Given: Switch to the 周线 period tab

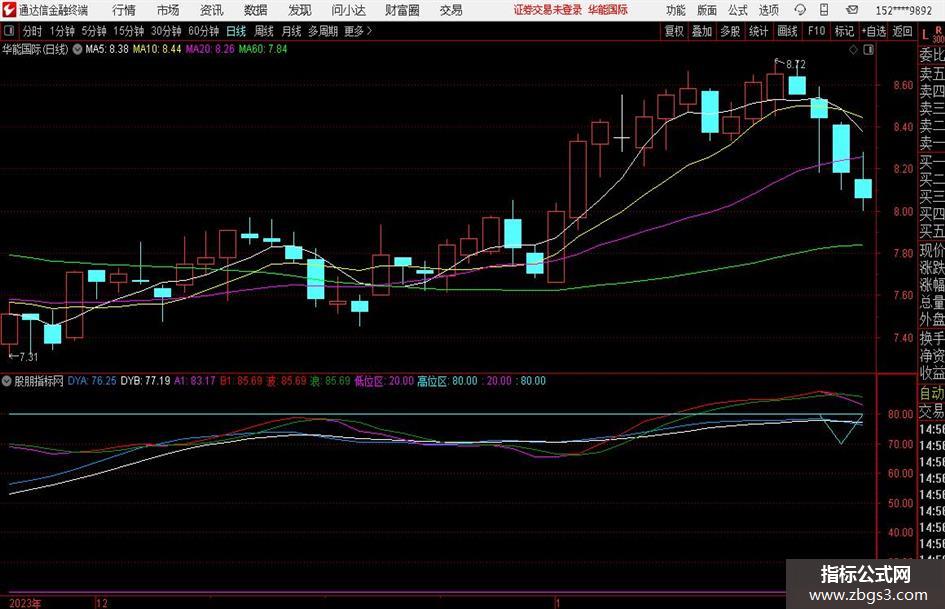Looking at the screenshot, I should coord(264,31).
